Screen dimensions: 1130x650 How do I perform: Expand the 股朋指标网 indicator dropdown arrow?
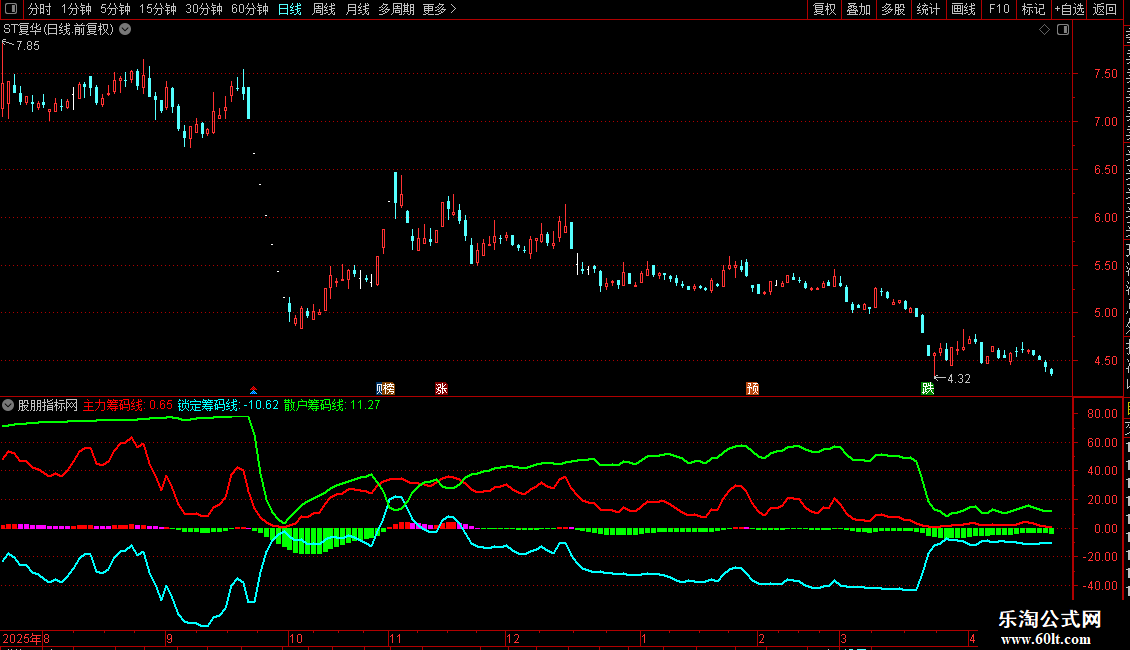[8, 405]
